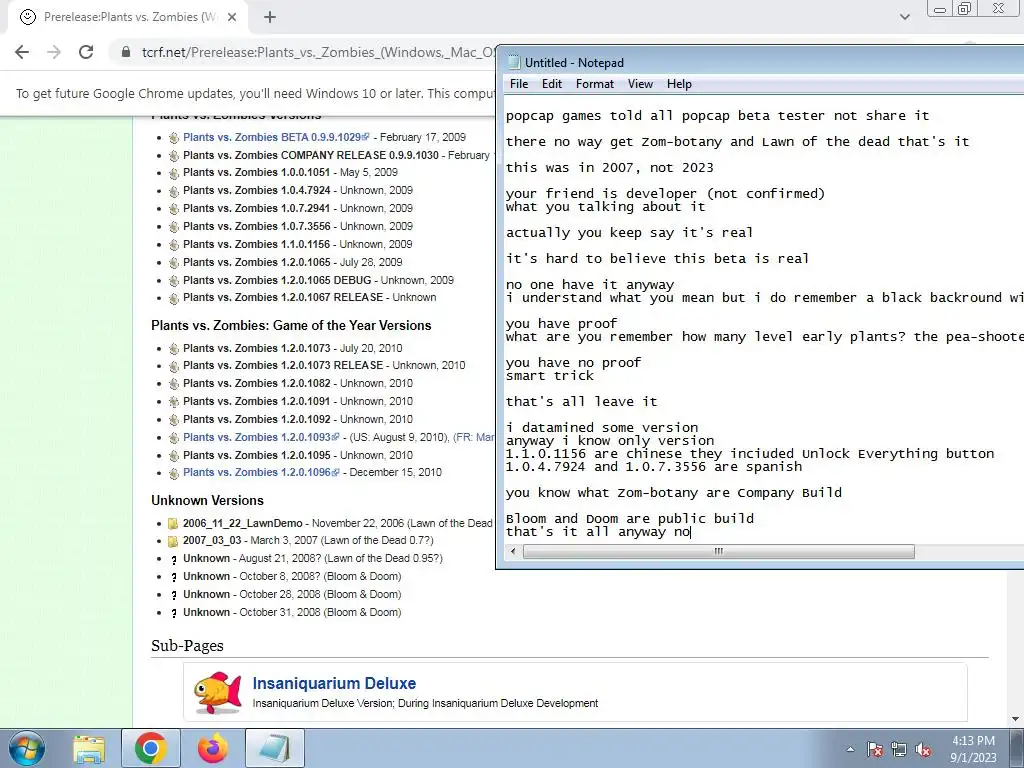Click 'Sub-Pages' heading

coord(187,646)
